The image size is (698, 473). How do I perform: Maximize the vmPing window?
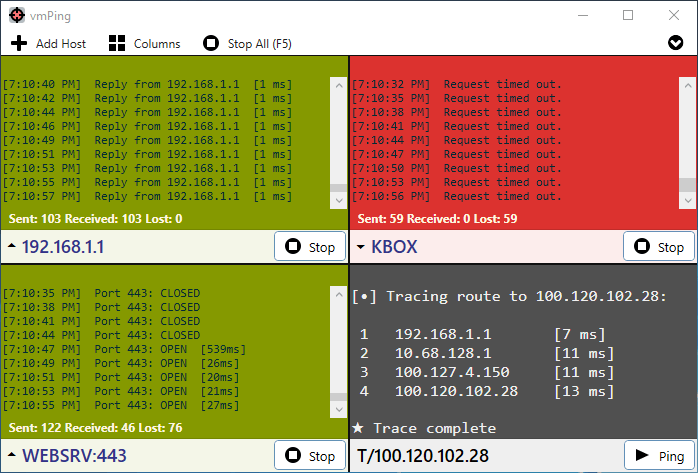(x=628, y=15)
